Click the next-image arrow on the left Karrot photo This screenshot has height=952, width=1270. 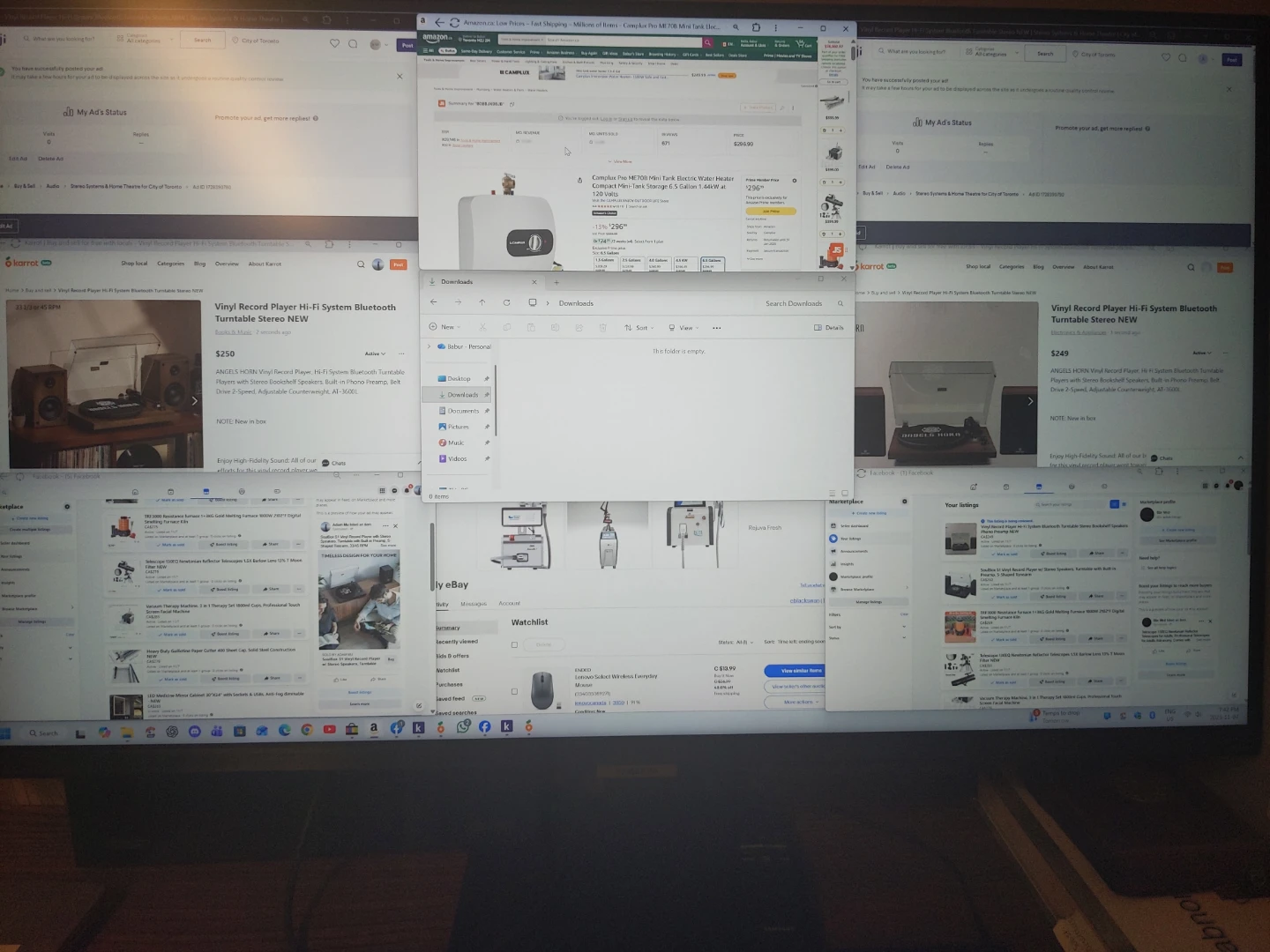click(x=195, y=400)
